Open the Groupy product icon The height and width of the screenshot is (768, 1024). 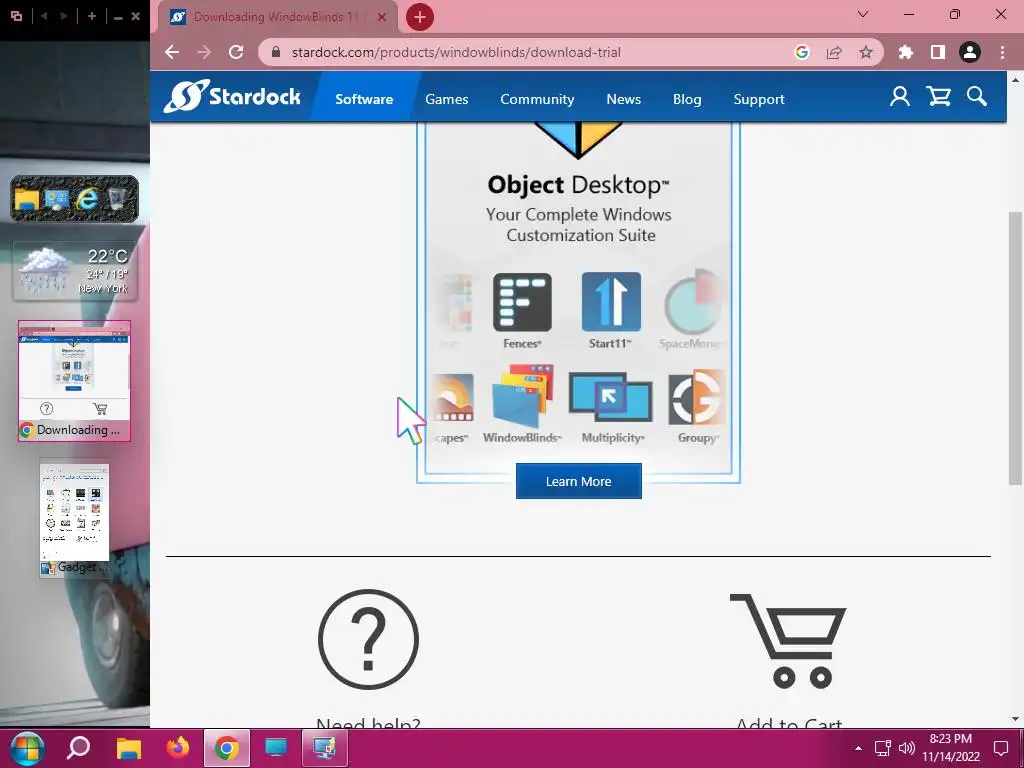coord(697,396)
